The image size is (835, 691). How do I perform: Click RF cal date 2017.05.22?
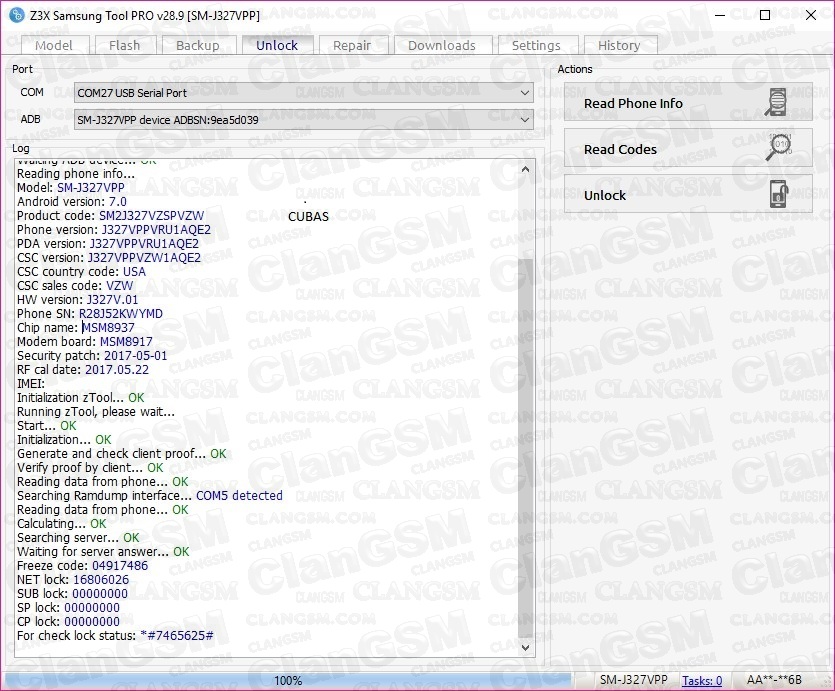tap(117, 369)
